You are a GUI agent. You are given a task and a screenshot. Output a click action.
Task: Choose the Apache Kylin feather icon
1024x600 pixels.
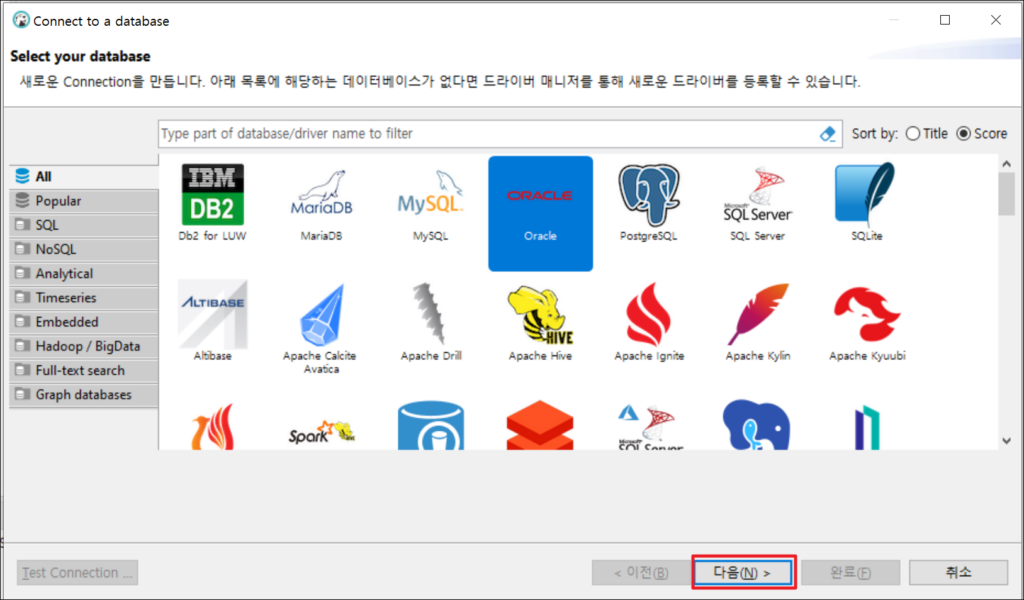[x=758, y=314]
